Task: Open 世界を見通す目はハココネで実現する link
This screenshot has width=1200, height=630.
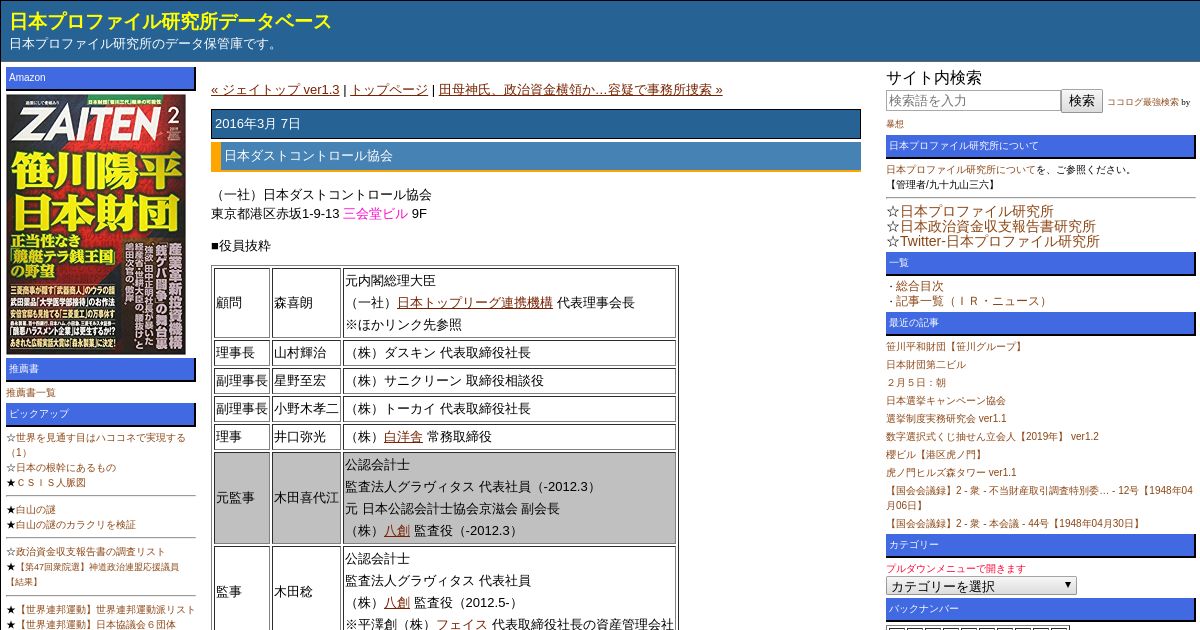Action: [96, 445]
